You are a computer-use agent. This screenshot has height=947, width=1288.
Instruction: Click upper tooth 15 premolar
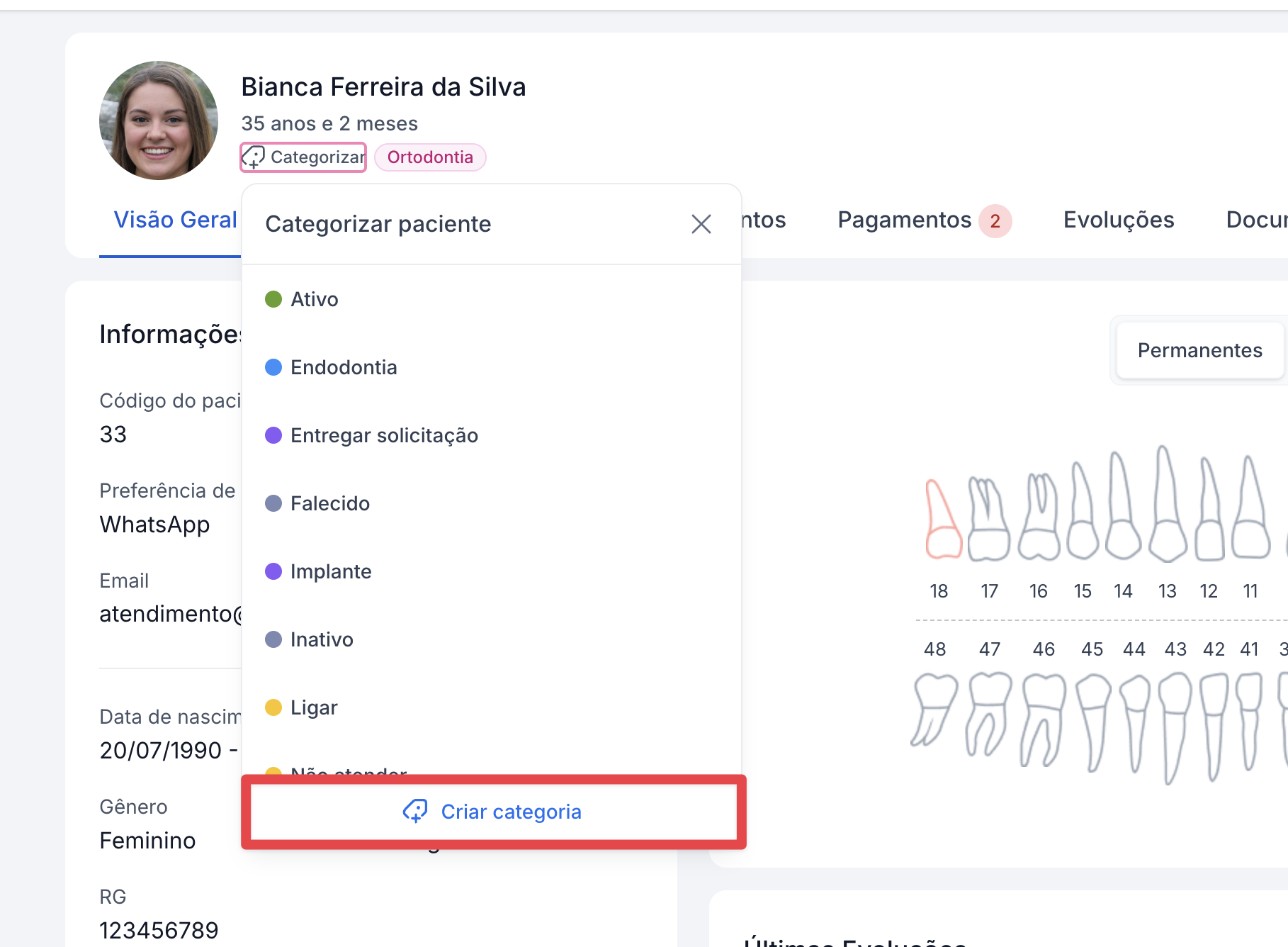[x=1083, y=514]
